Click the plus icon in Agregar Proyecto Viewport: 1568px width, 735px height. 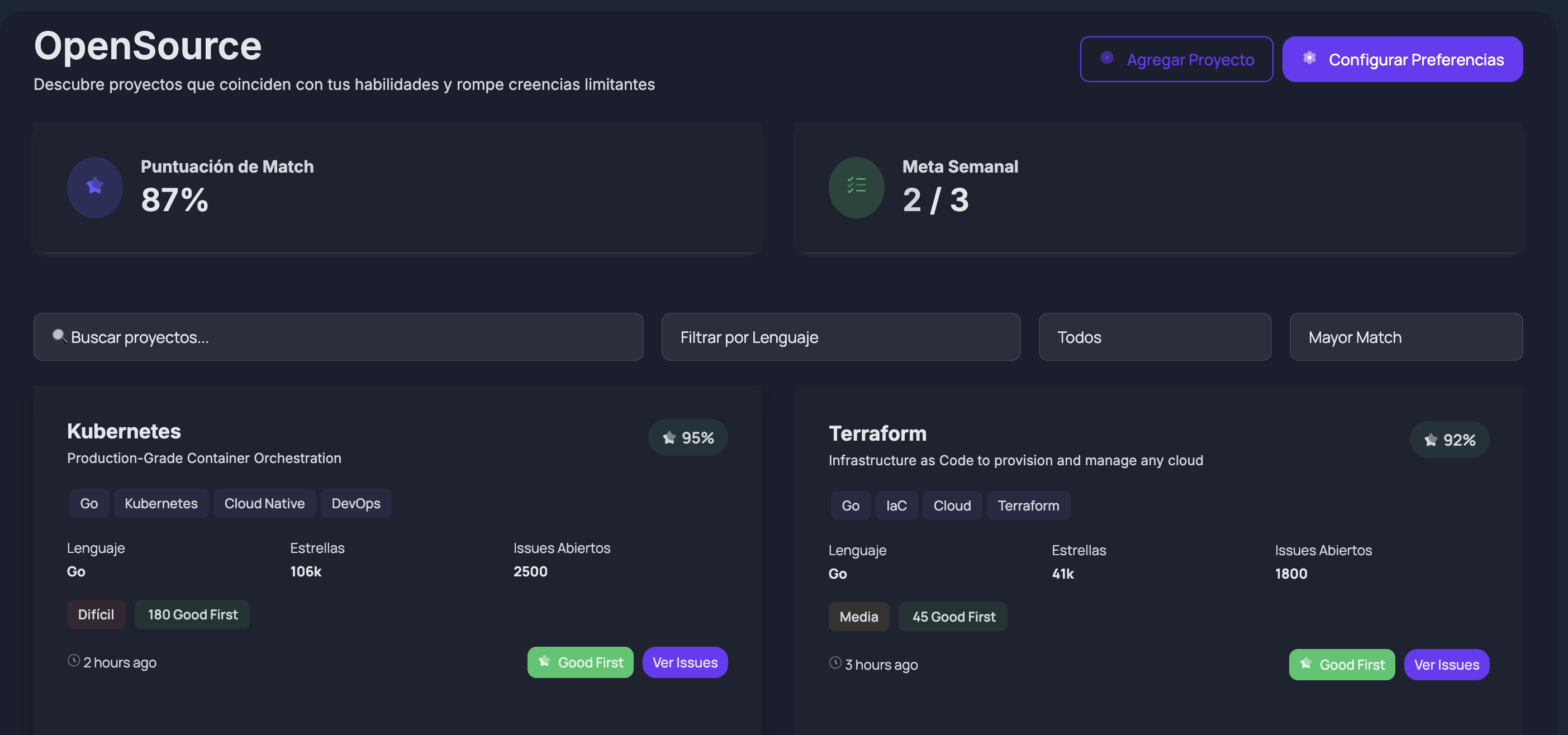(1106, 58)
